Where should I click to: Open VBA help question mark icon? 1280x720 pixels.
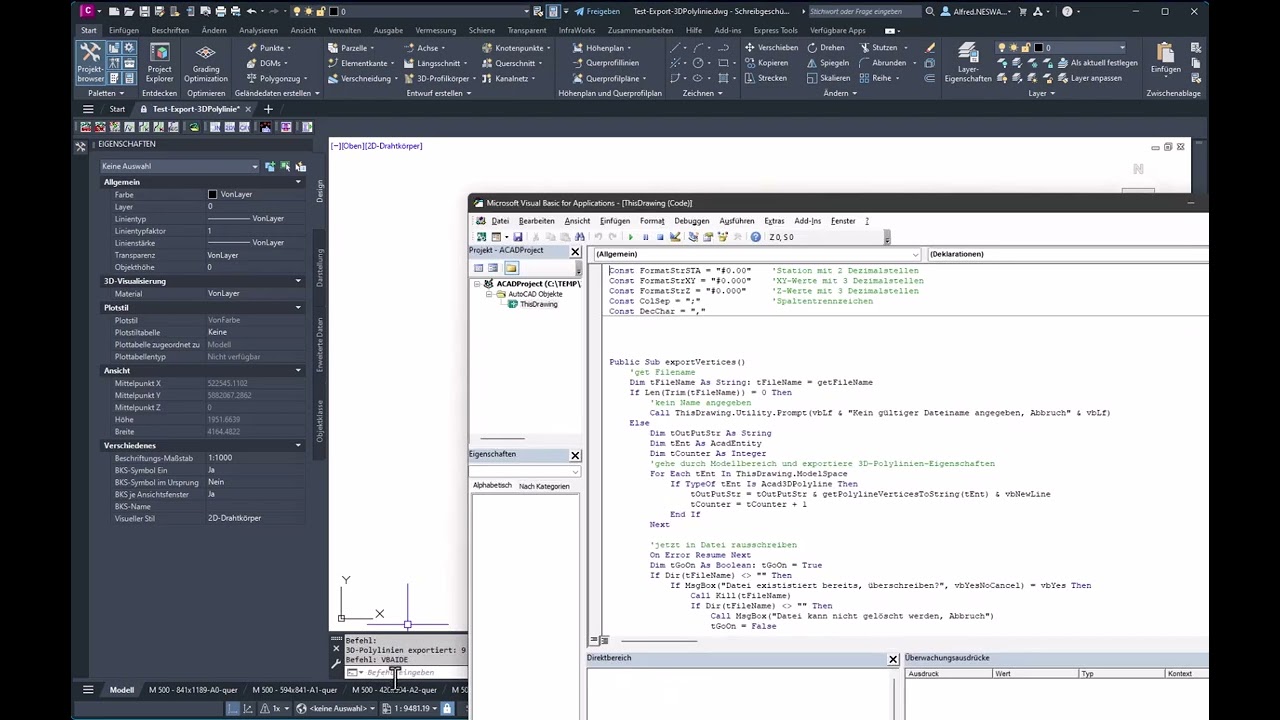click(756, 237)
